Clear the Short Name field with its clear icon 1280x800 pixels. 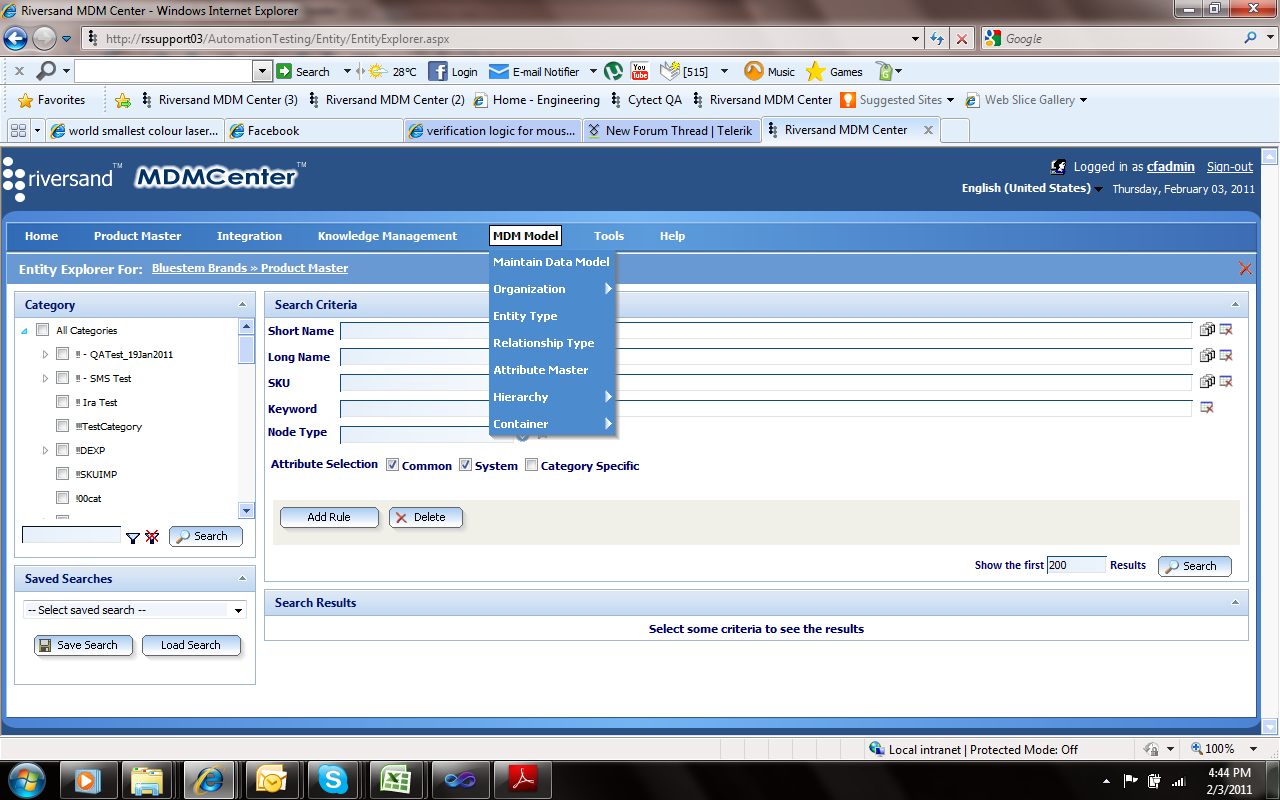[1225, 329]
